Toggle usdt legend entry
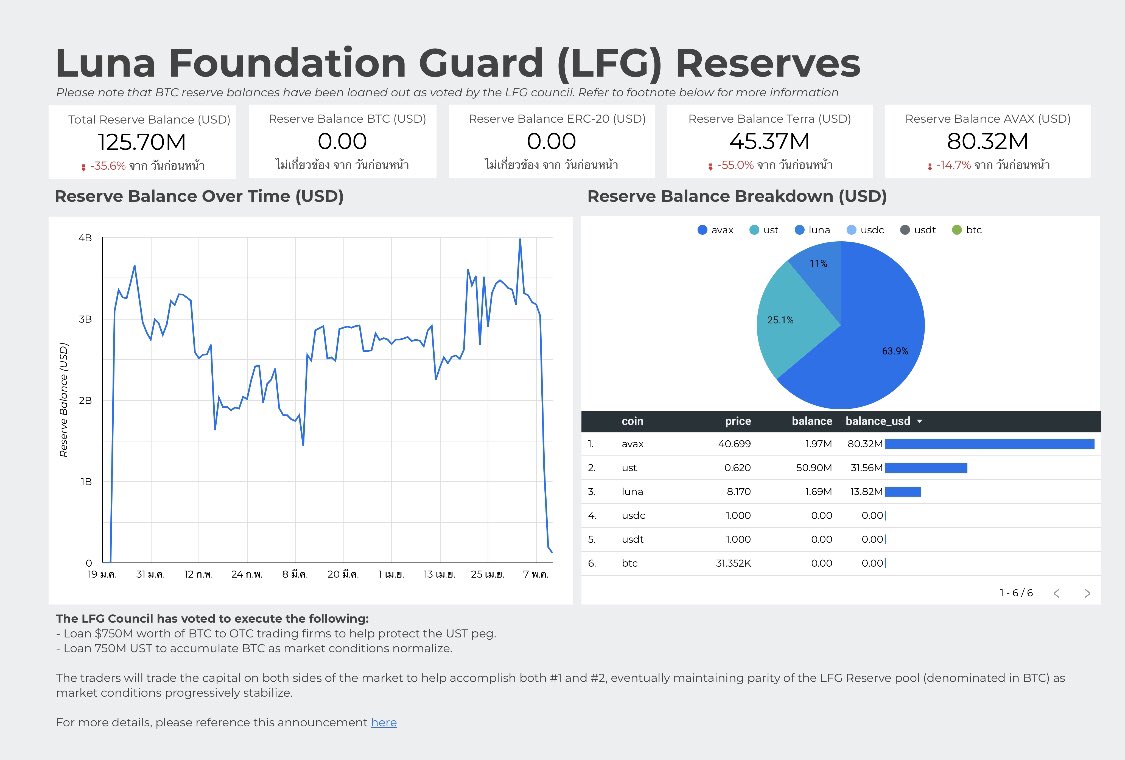Viewport: 1125px width, 760px height. 918,230
